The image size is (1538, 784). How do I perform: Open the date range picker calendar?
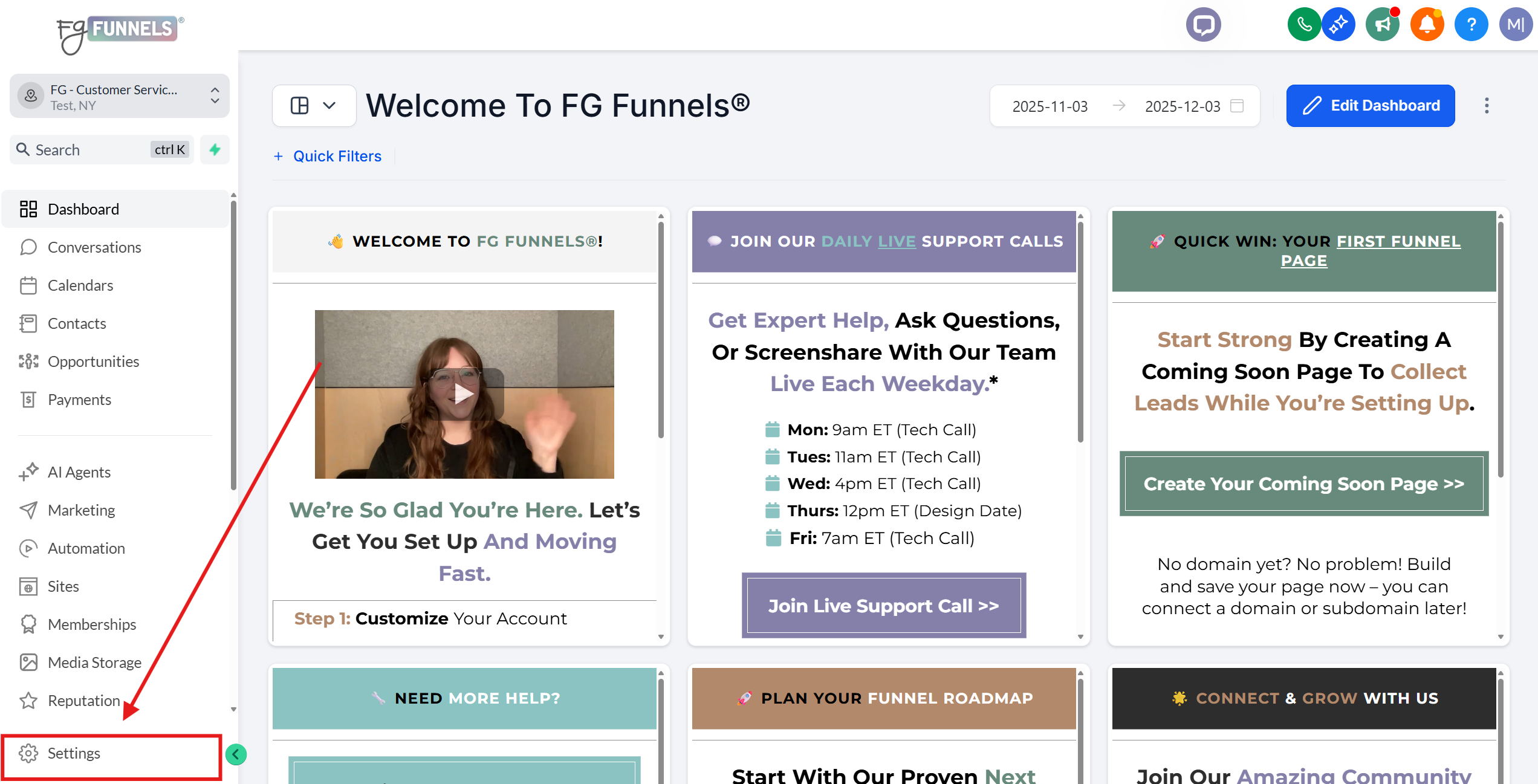coord(1237,106)
